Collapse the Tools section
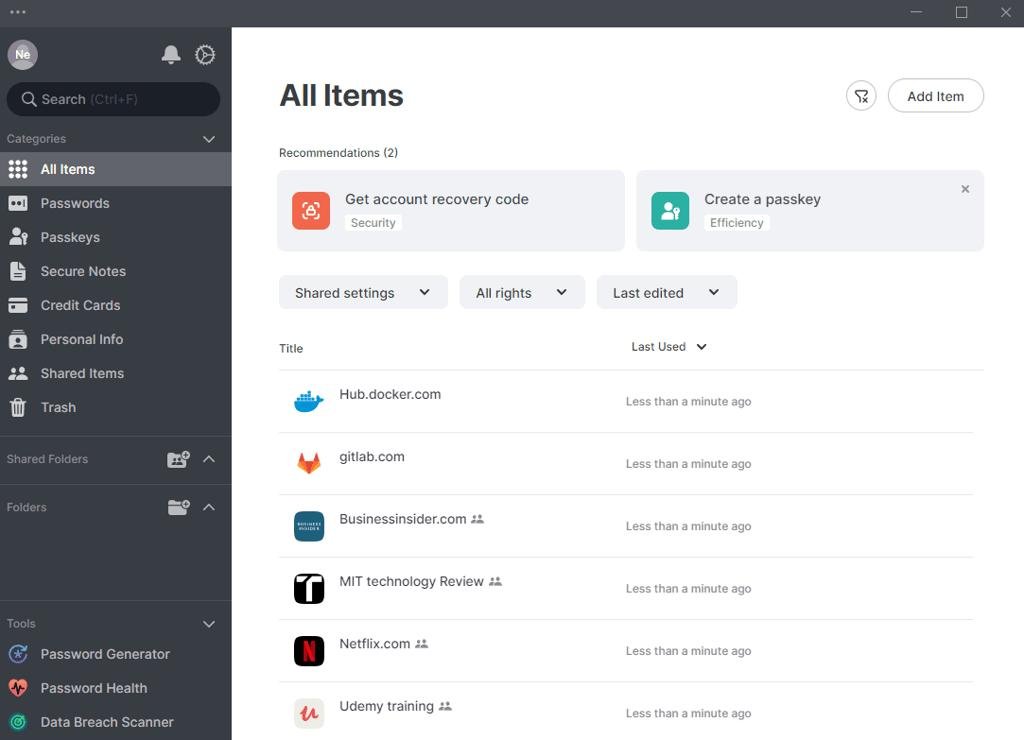 tap(209, 624)
